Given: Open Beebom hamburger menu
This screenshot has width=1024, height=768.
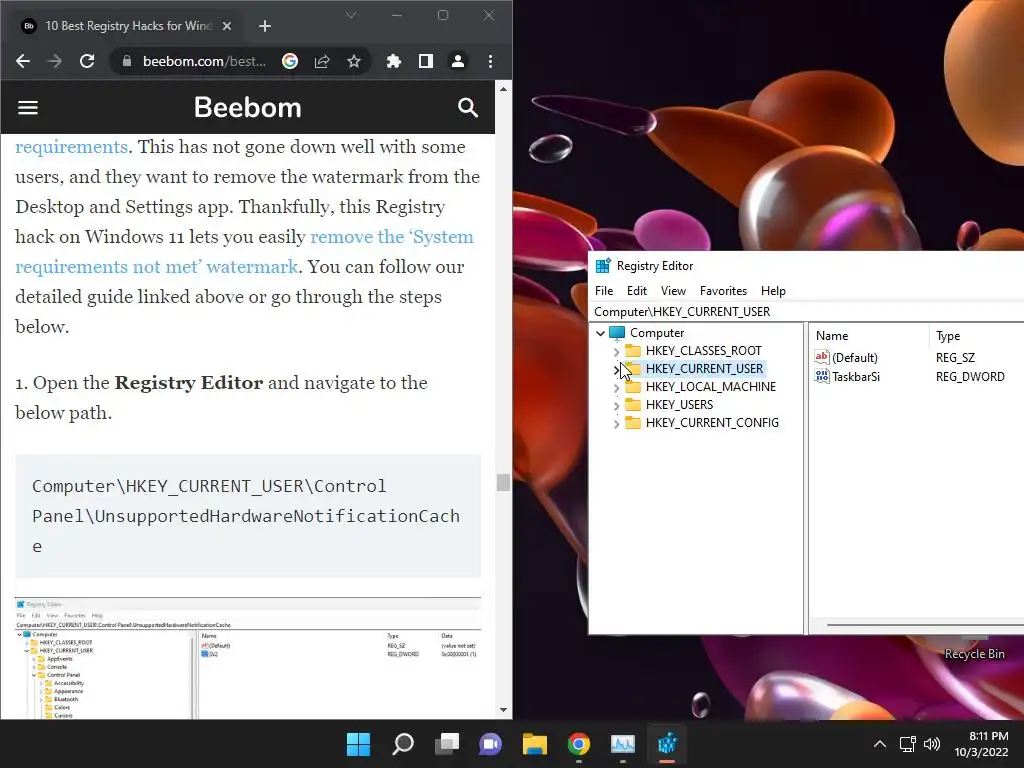Looking at the screenshot, I should point(27,108).
